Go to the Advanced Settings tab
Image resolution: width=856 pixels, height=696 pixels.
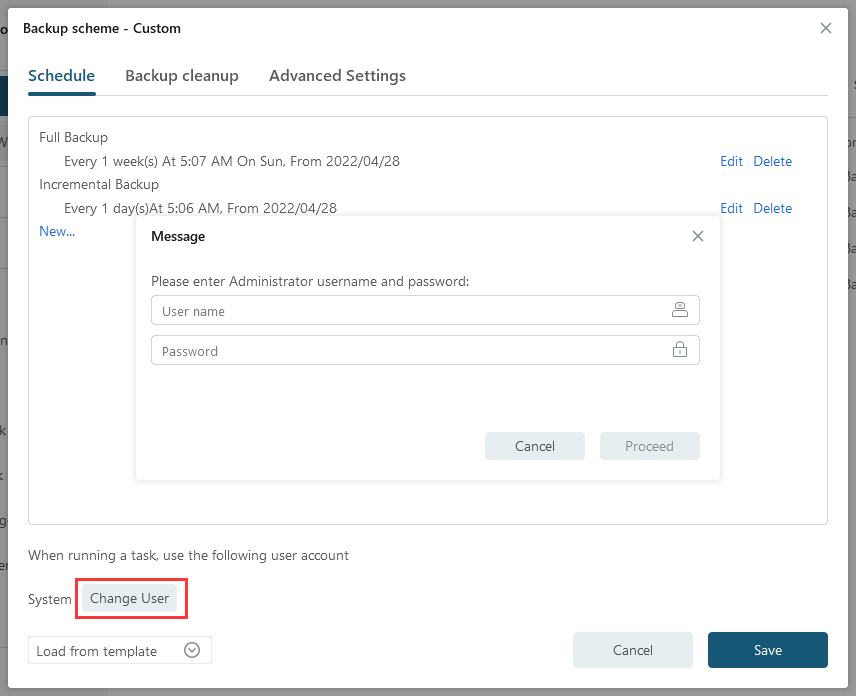point(337,76)
